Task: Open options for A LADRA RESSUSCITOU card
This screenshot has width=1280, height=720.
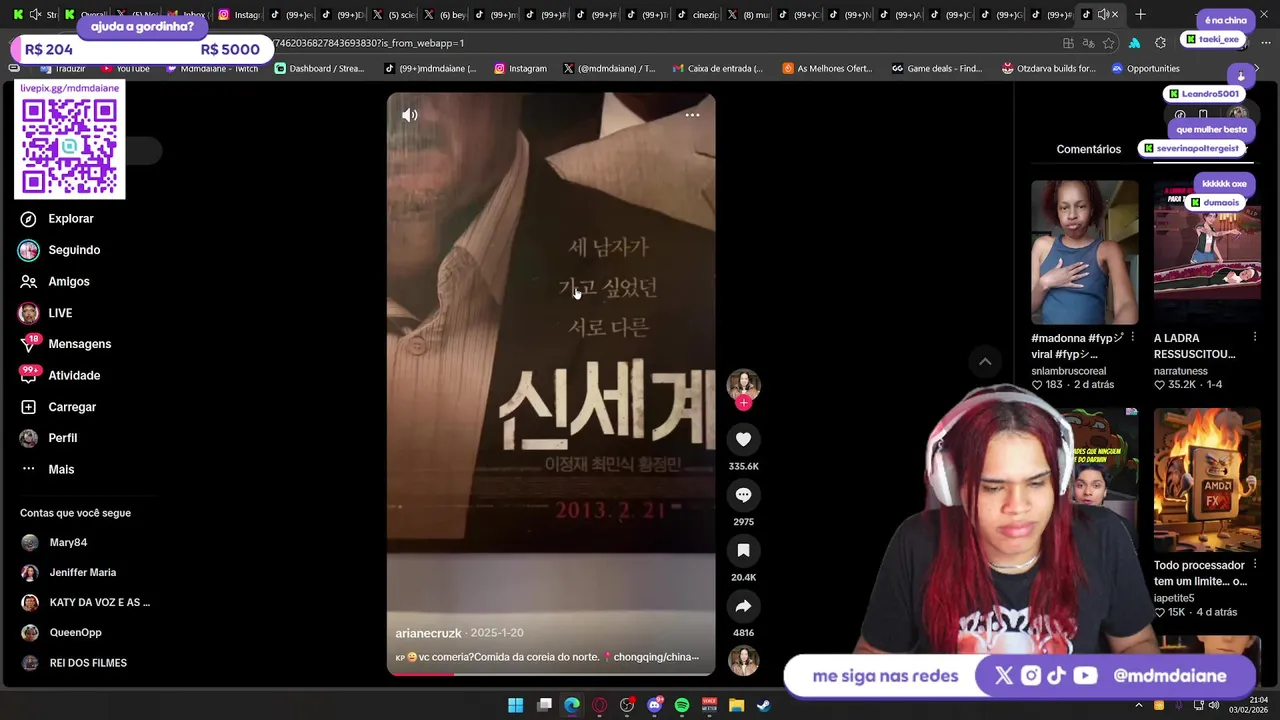Action: [x=1255, y=338]
